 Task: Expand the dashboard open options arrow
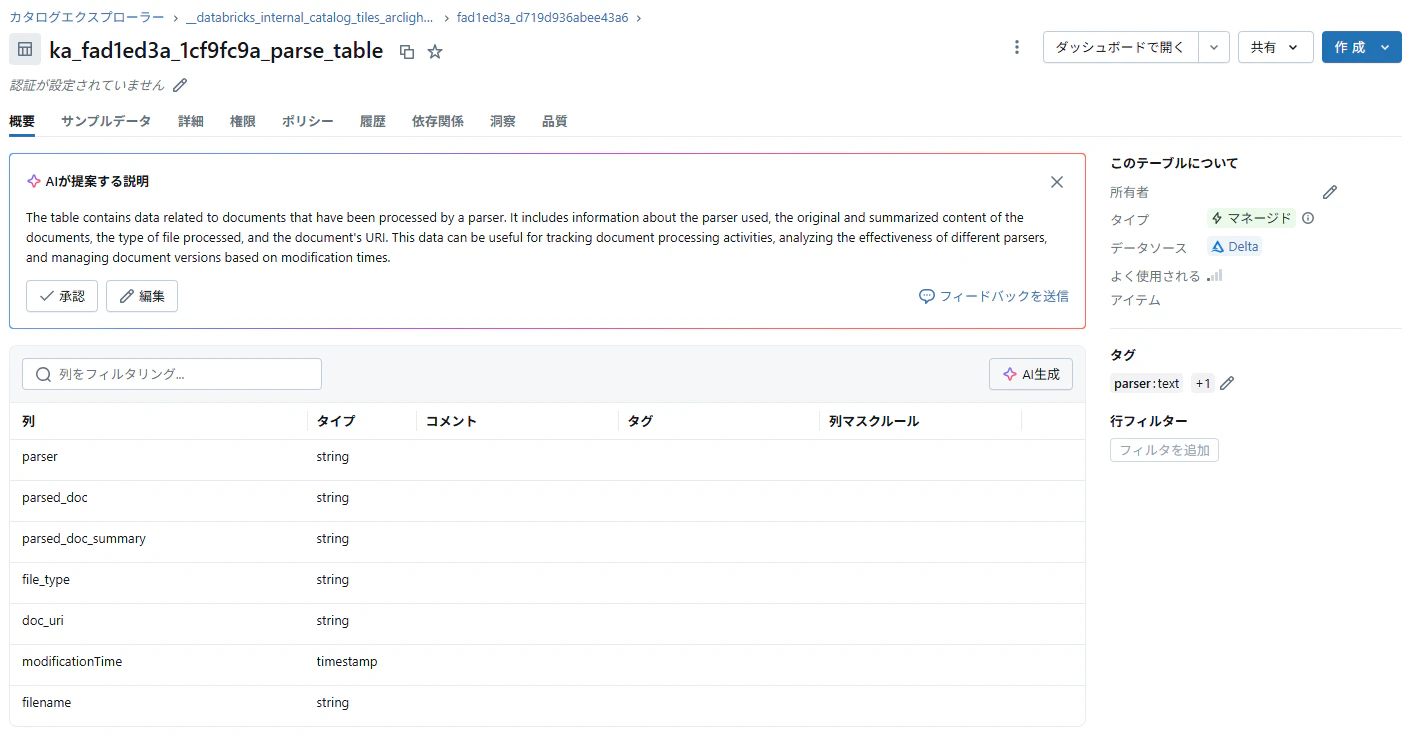[1214, 47]
